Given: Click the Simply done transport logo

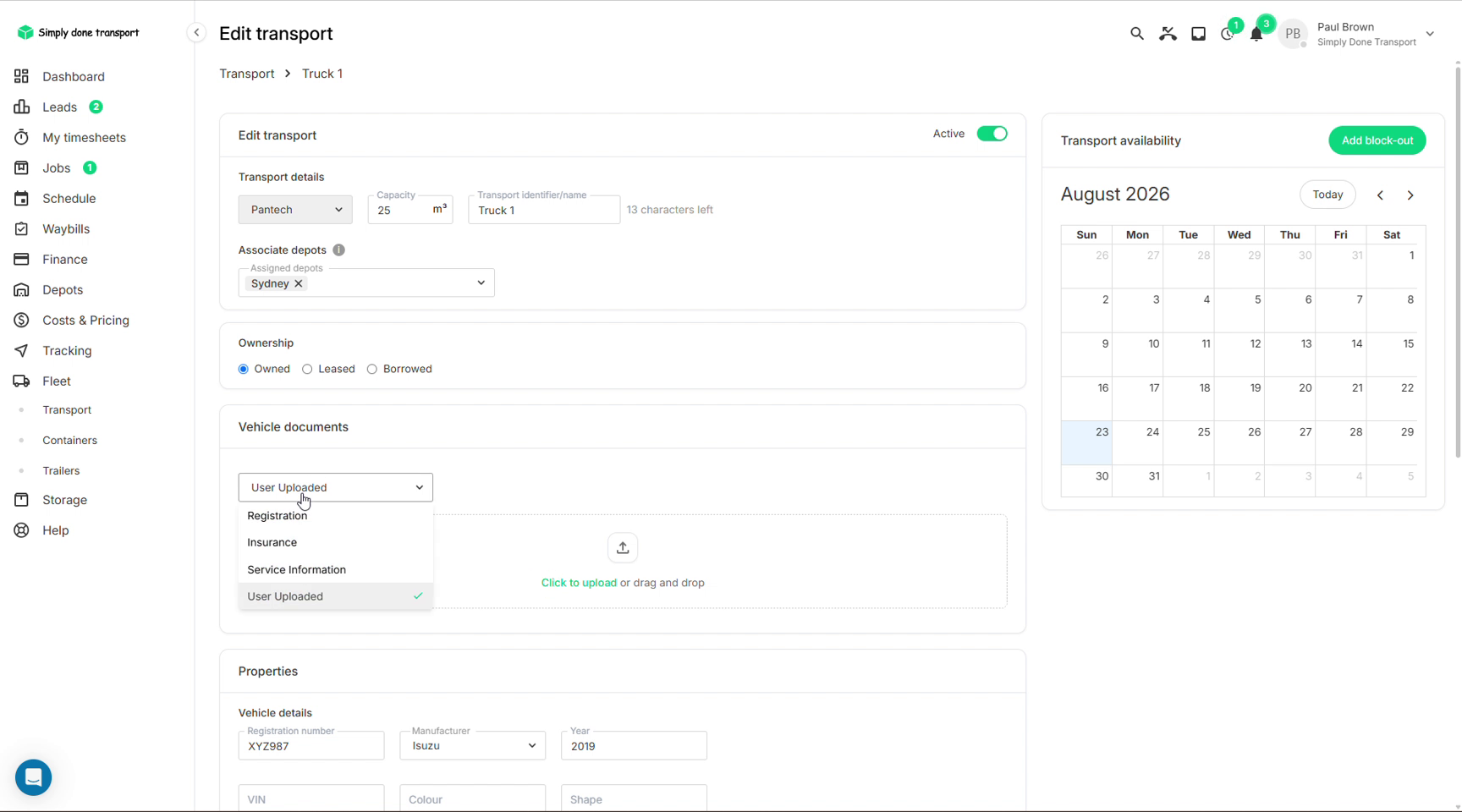Looking at the screenshot, I should point(78,32).
